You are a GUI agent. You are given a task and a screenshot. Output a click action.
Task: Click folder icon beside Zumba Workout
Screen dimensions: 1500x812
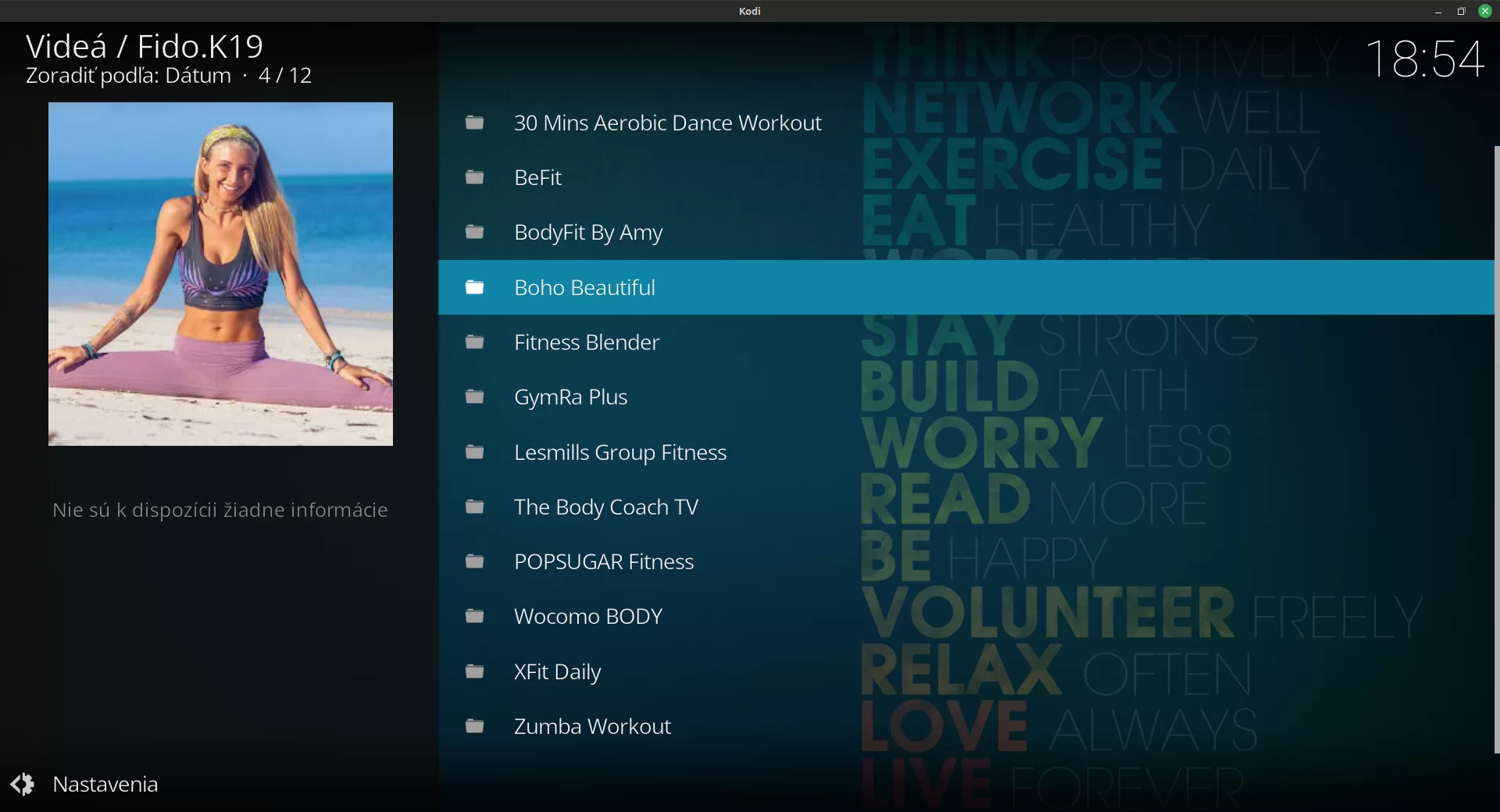click(474, 726)
